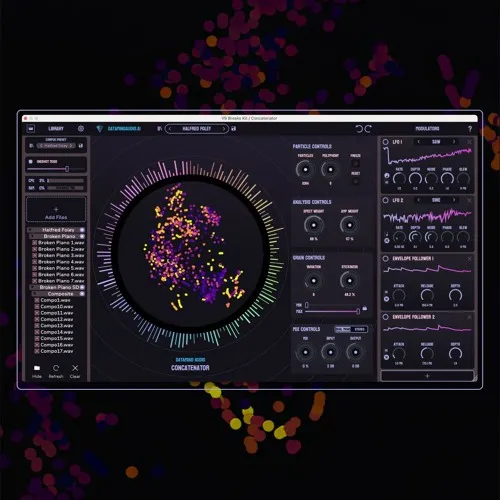This screenshot has height=500, width=500.
Task: Click the Broken Piano SD folder row
Action: pyautogui.click(x=57, y=287)
